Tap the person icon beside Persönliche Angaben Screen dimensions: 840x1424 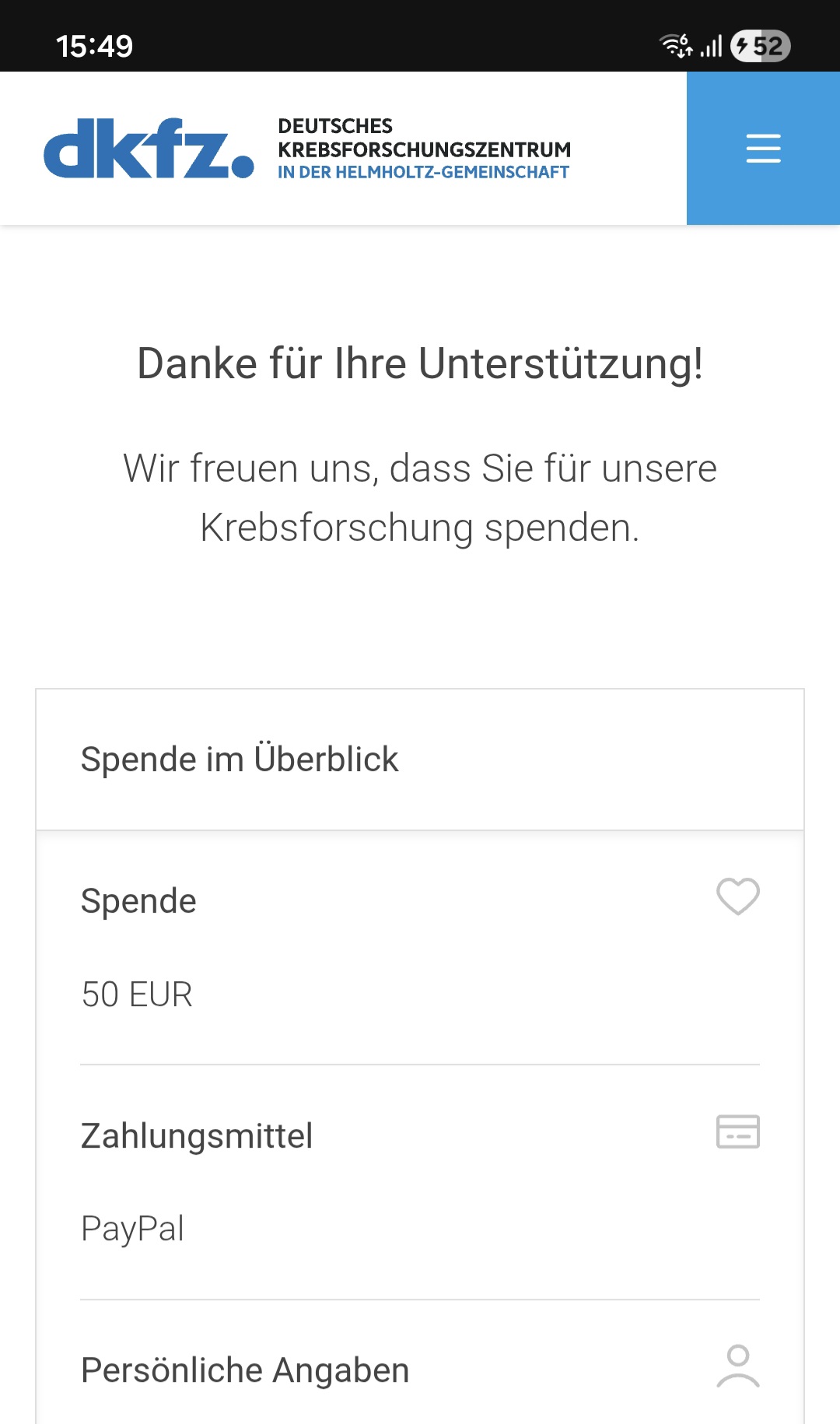738,1366
